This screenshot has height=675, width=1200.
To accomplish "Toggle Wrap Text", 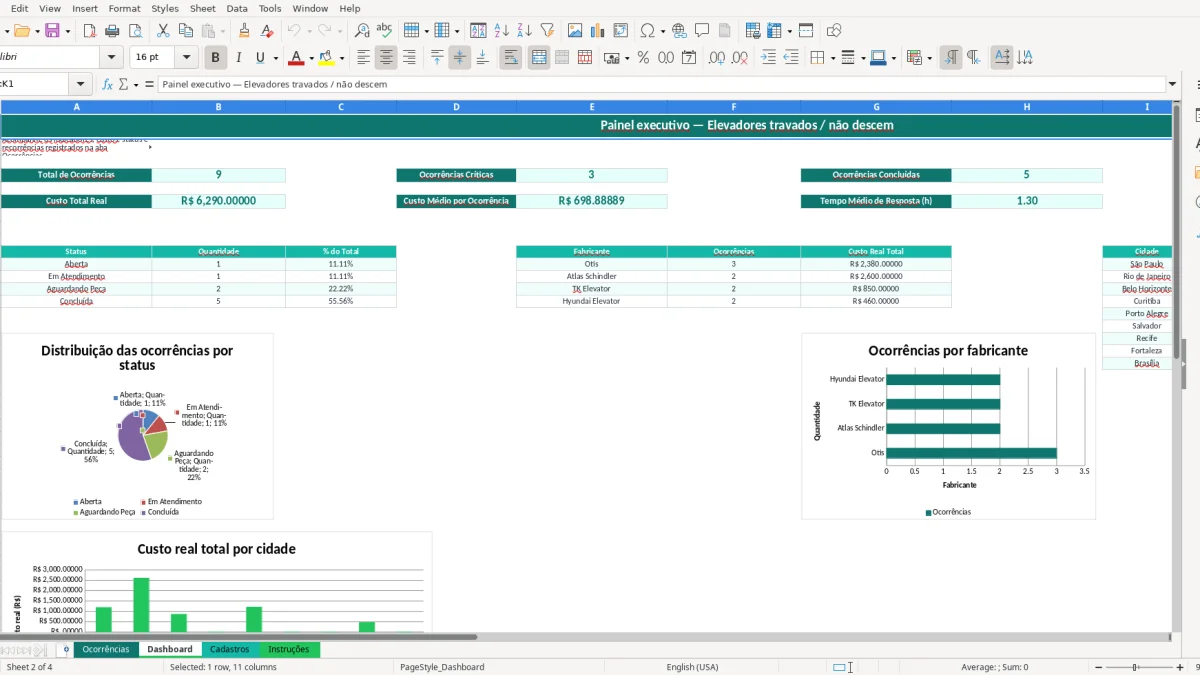I will 511,58.
